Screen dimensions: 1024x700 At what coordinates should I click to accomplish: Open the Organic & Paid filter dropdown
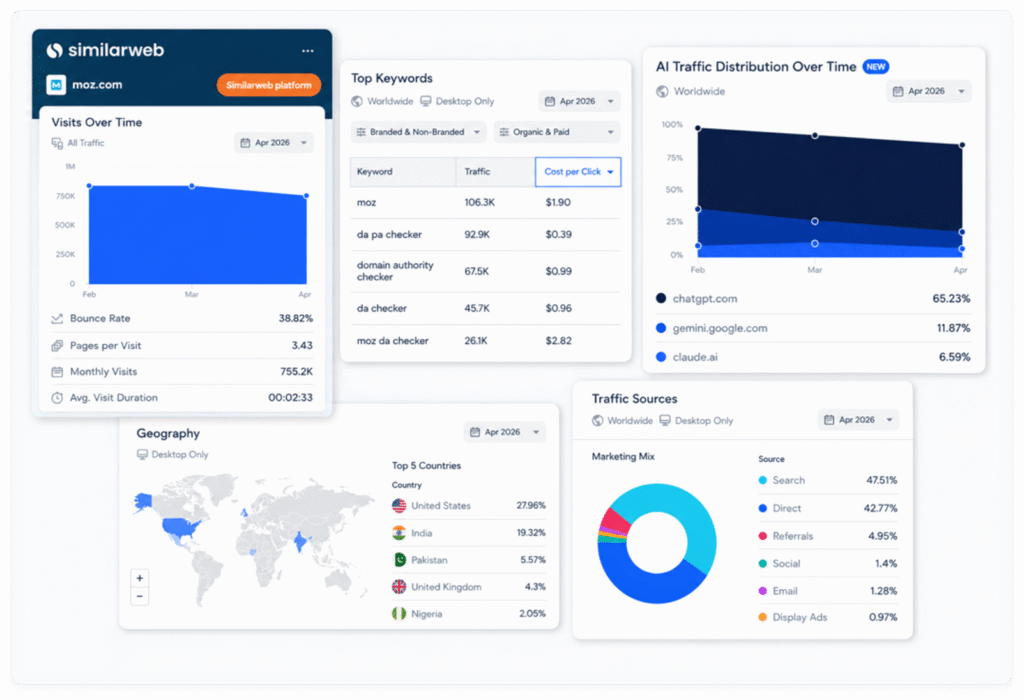[557, 132]
